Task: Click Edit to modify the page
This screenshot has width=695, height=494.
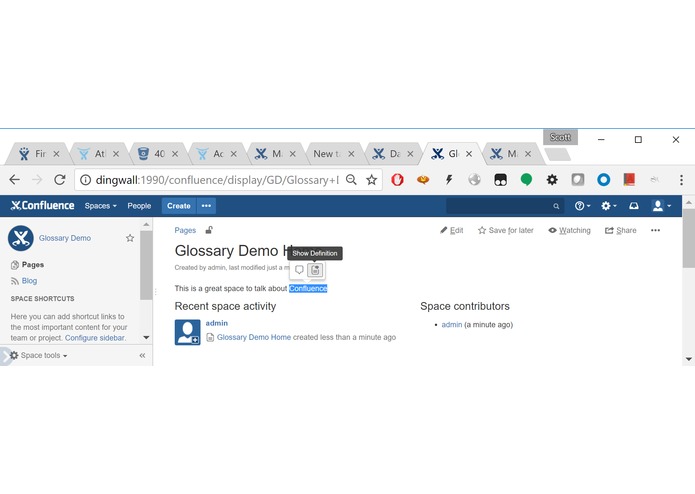Action: (x=452, y=230)
